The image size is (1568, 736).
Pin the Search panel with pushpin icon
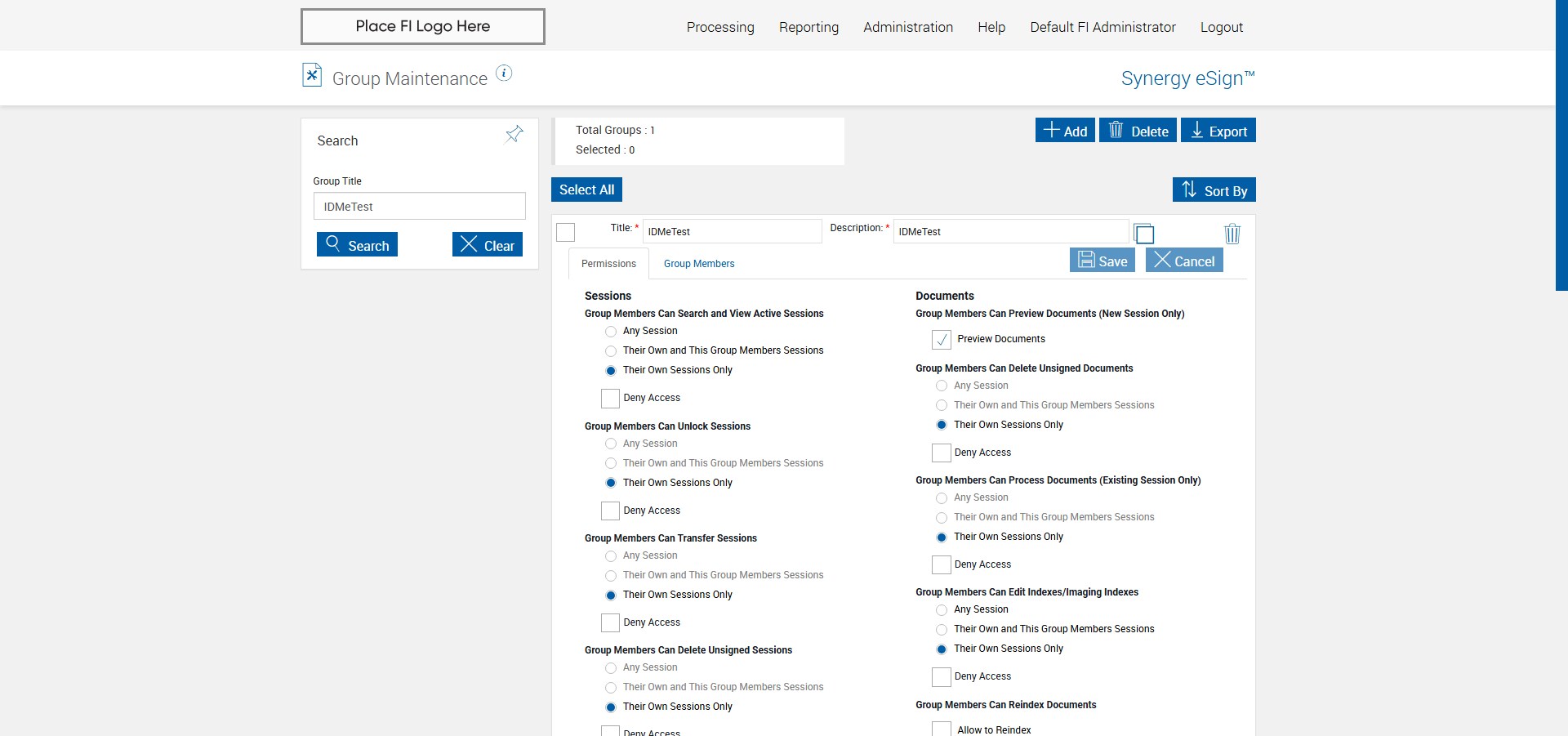(514, 134)
